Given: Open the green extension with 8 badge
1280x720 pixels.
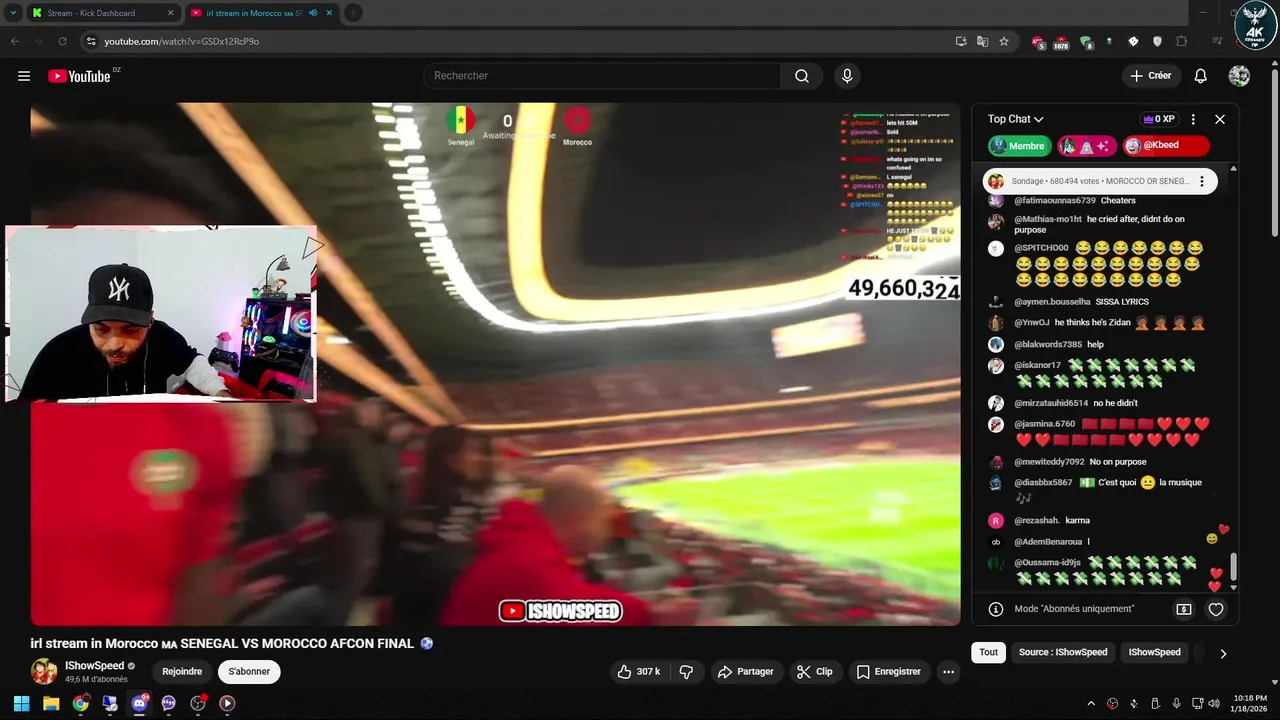Looking at the screenshot, I should [1086, 42].
